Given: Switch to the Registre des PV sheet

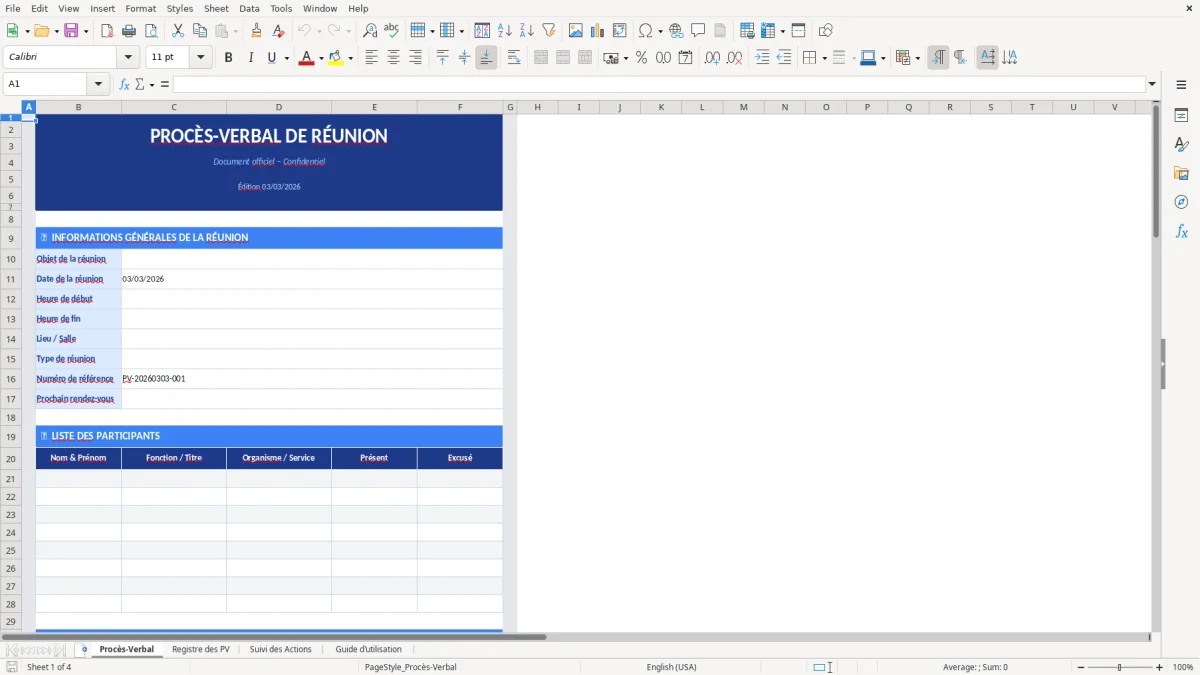Looking at the screenshot, I should click(x=200, y=648).
